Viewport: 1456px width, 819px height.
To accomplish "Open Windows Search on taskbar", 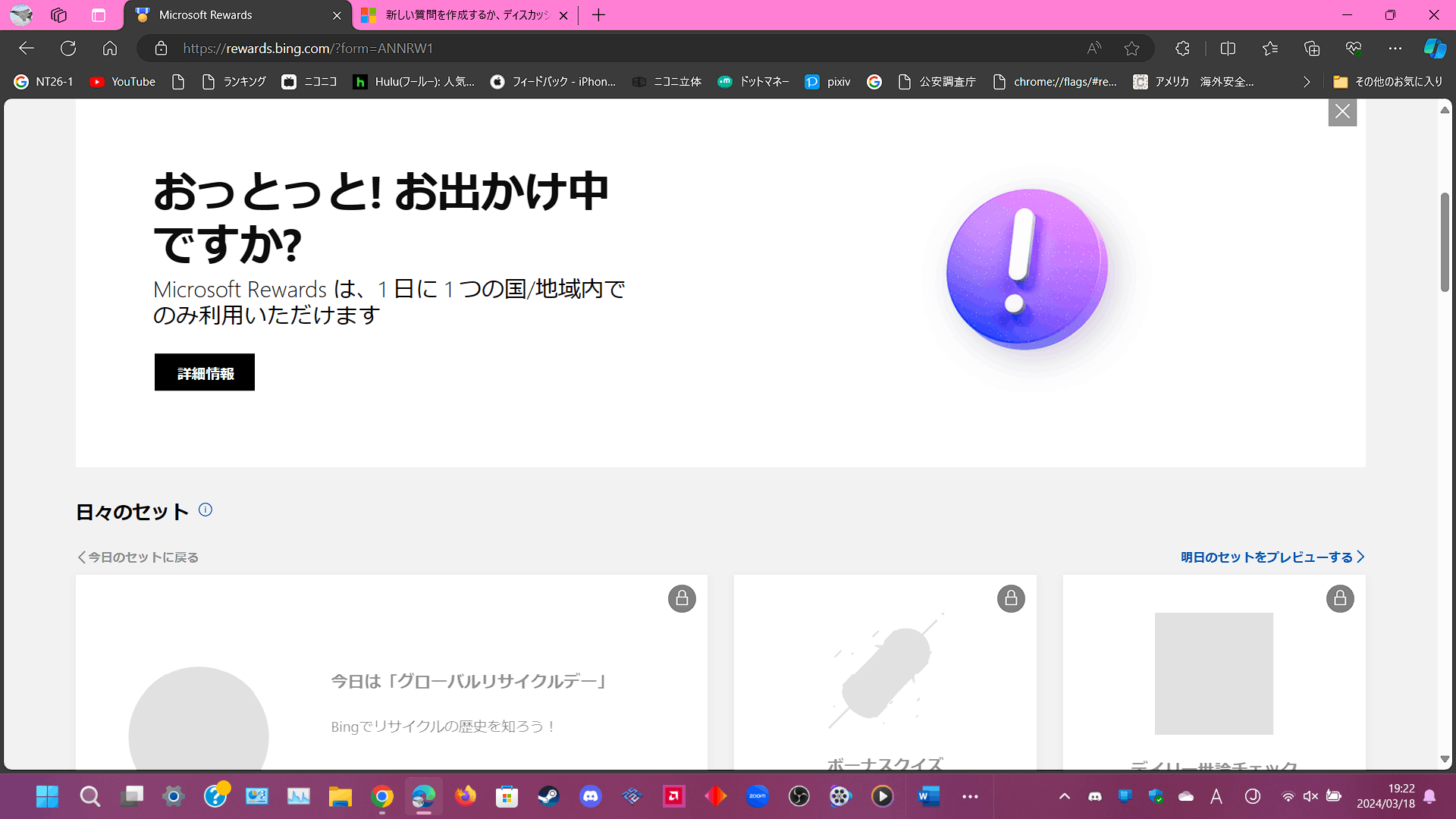I will (x=89, y=796).
